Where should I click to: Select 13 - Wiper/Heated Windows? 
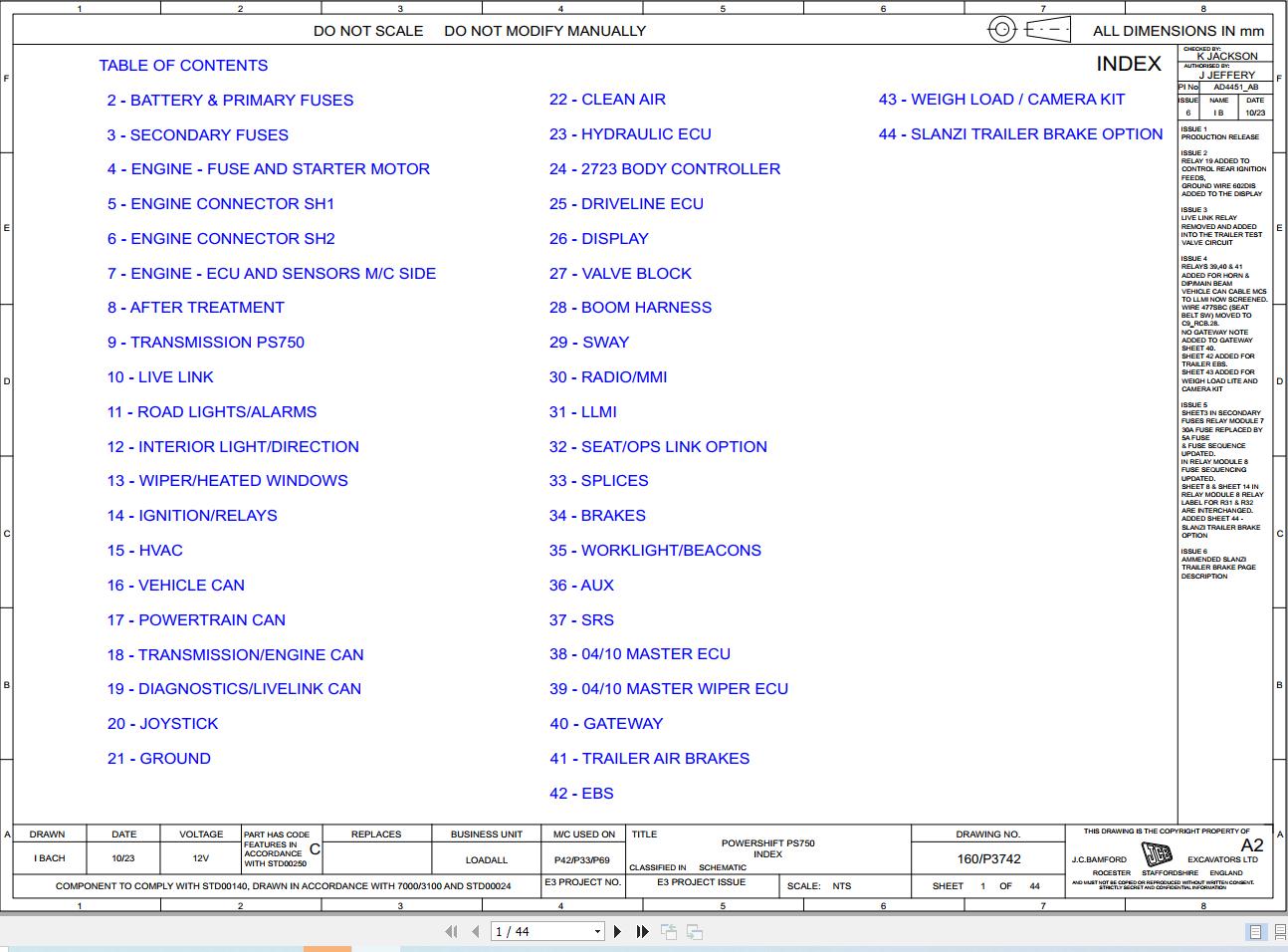[228, 481]
